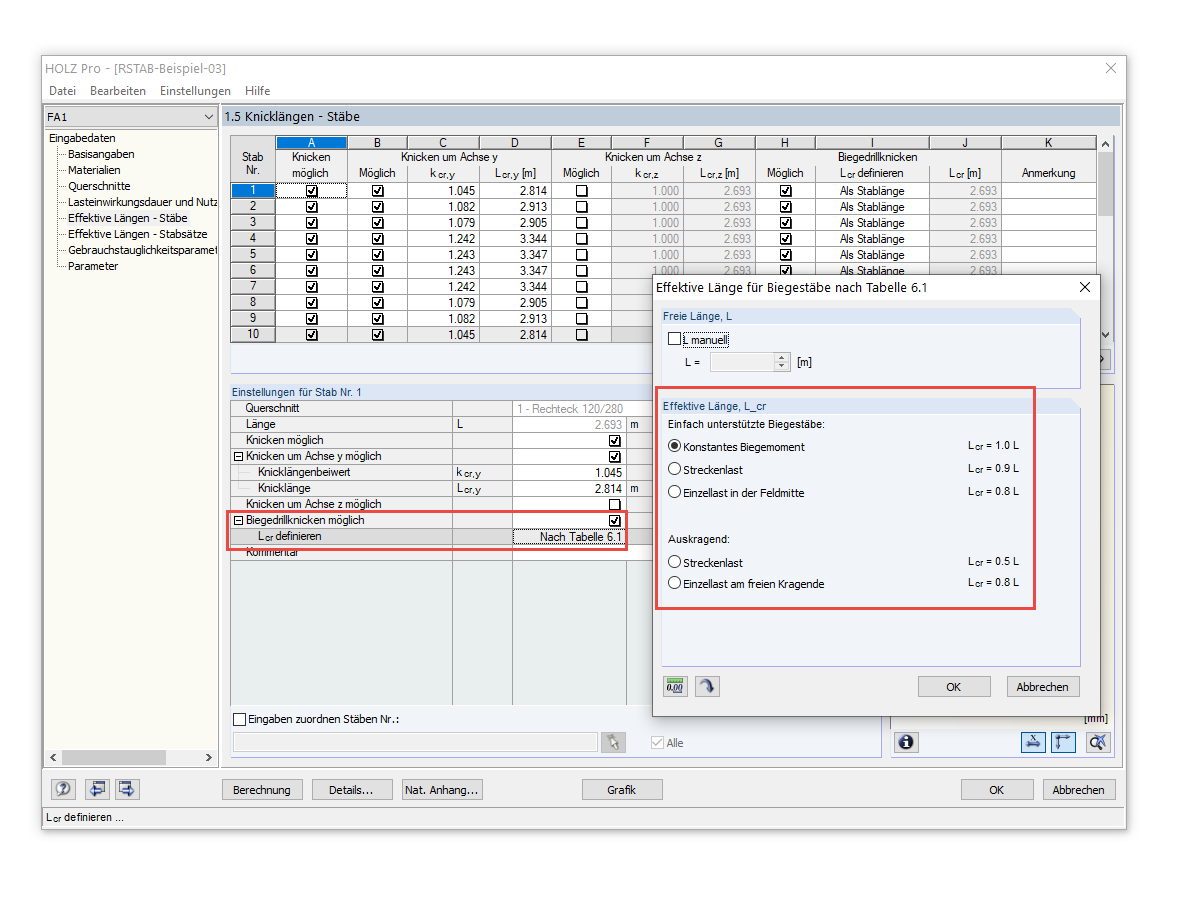Image resolution: width=1200 pixels, height=900 pixels.
Task: Select Querschnitte in the tree
Action: [99, 186]
